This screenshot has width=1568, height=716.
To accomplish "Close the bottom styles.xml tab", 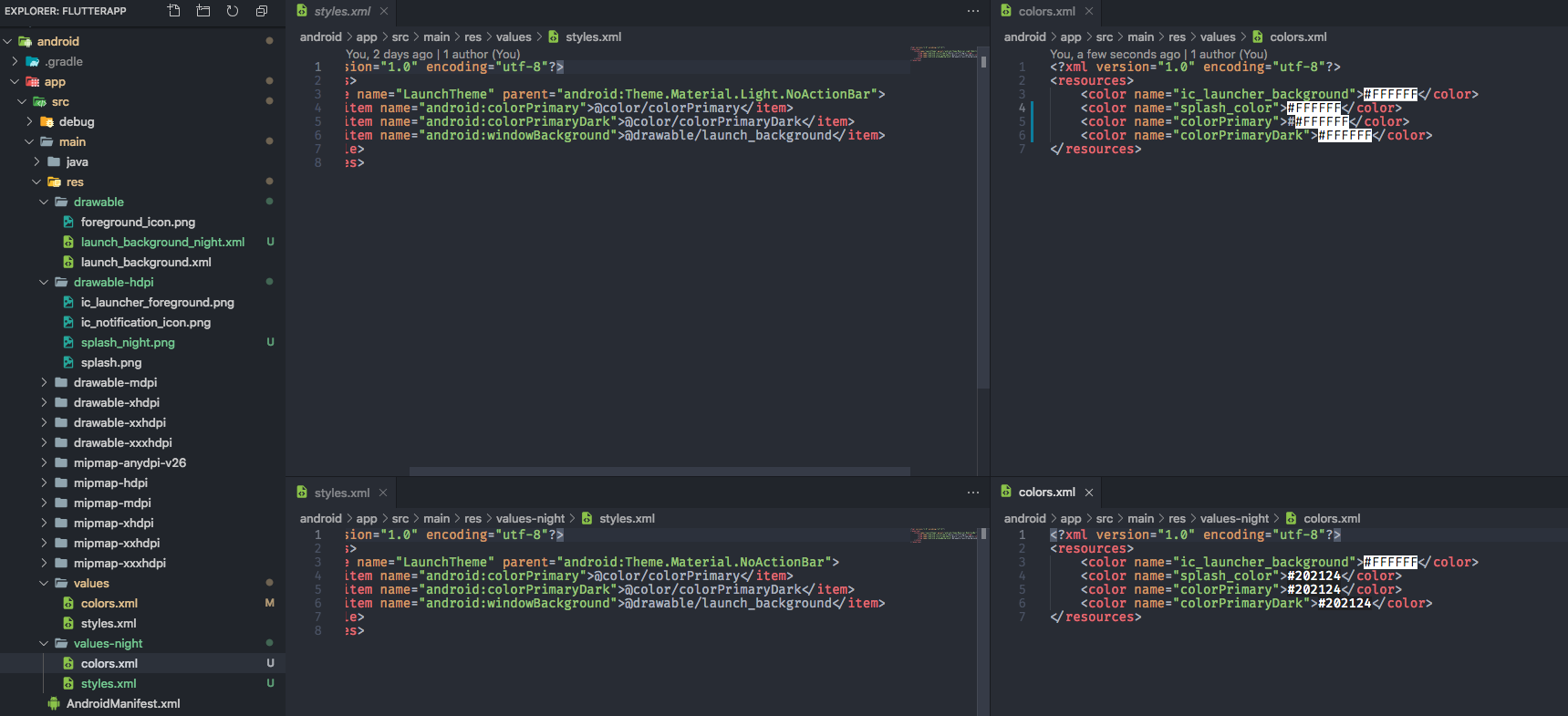I will pyautogui.click(x=383, y=493).
